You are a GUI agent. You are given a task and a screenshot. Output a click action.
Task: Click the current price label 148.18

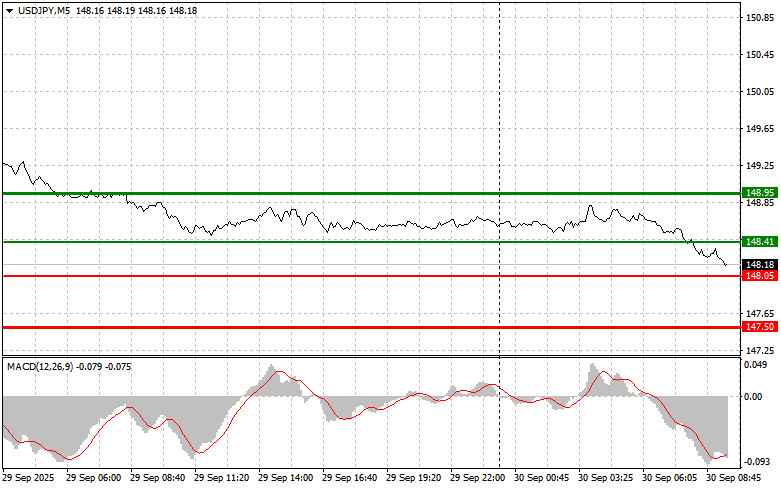click(760, 264)
